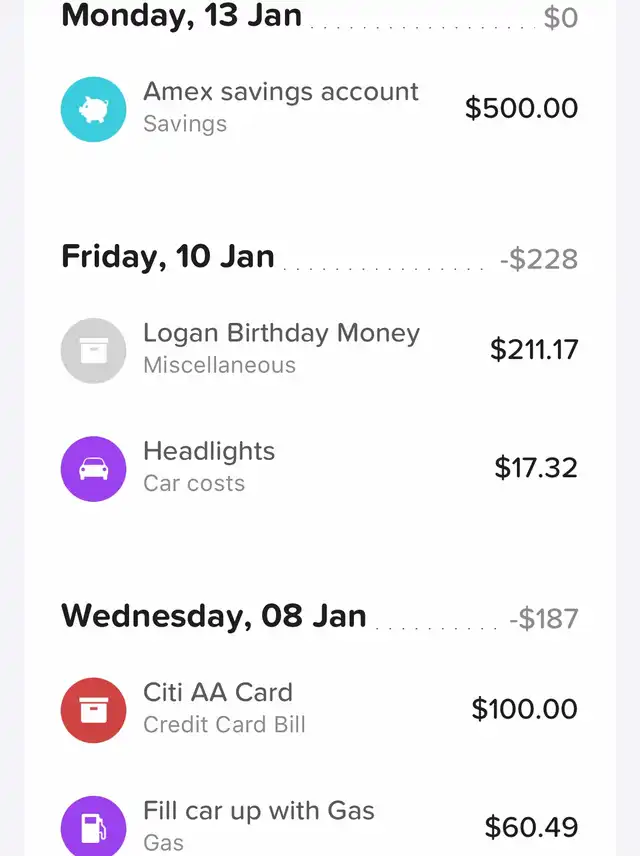This screenshot has width=640, height=856.
Task: Tap the -$187 daily total
Action: click(x=543, y=619)
